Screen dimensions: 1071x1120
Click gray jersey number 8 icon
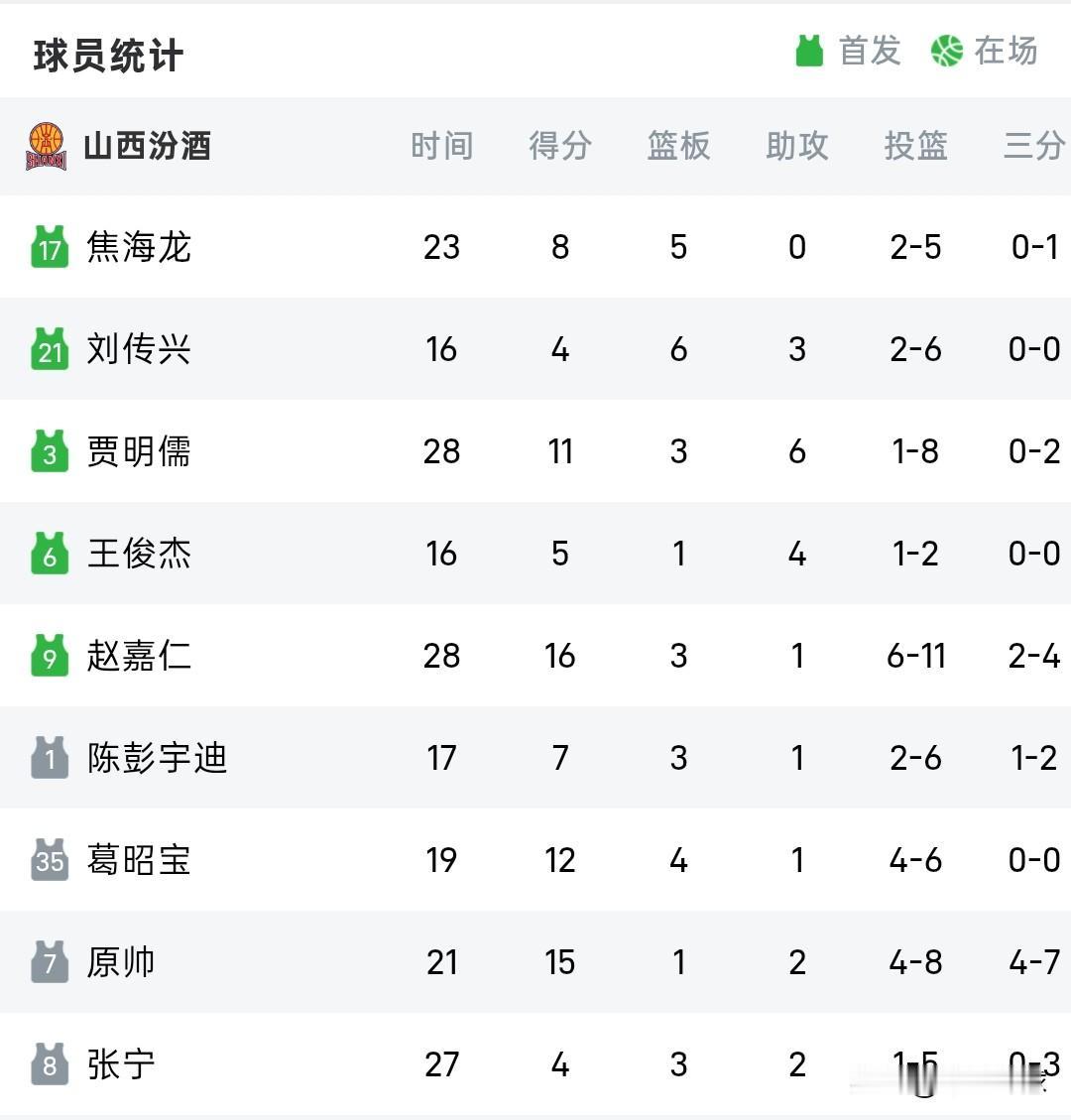[50, 1064]
